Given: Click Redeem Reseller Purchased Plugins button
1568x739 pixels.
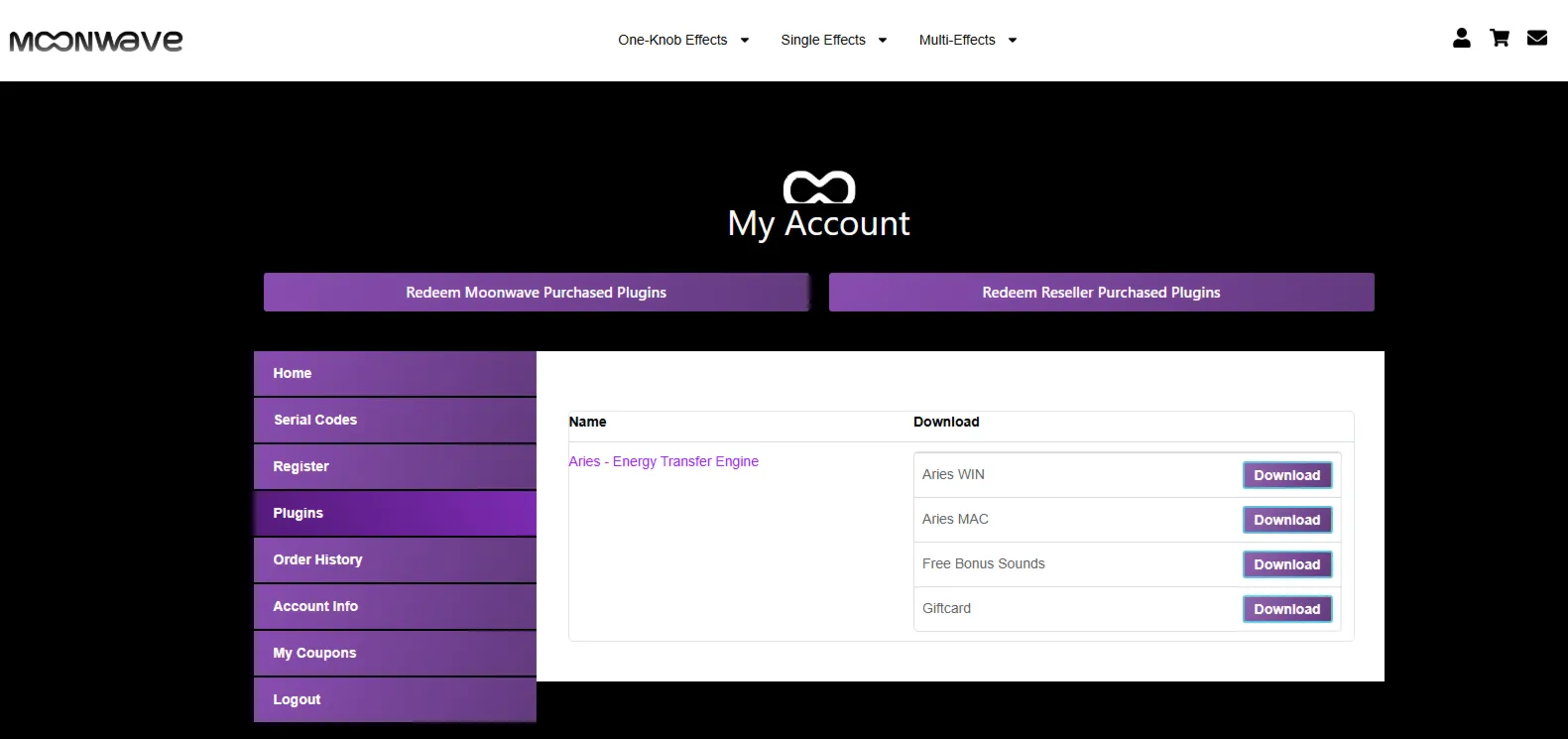Looking at the screenshot, I should pos(1102,293).
